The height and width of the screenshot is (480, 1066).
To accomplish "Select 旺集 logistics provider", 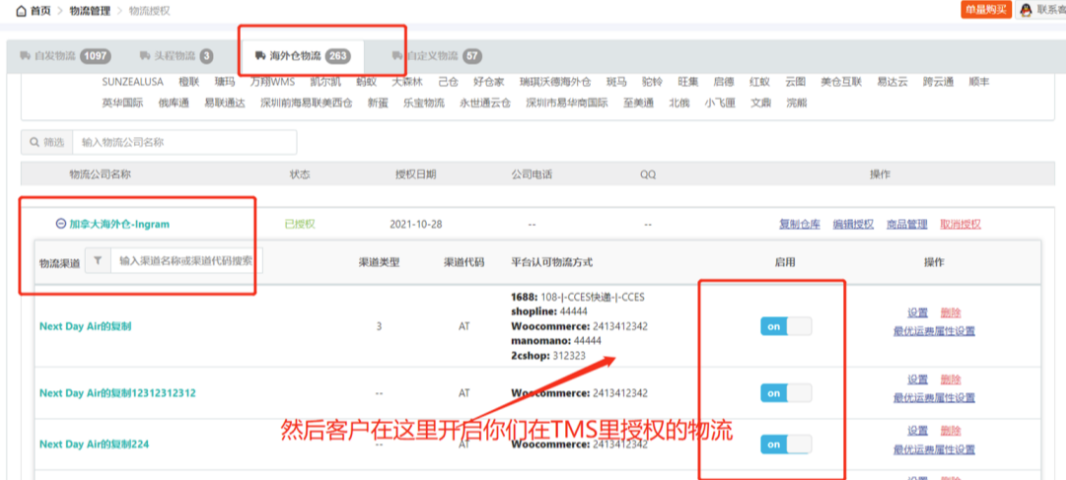I will (x=688, y=82).
